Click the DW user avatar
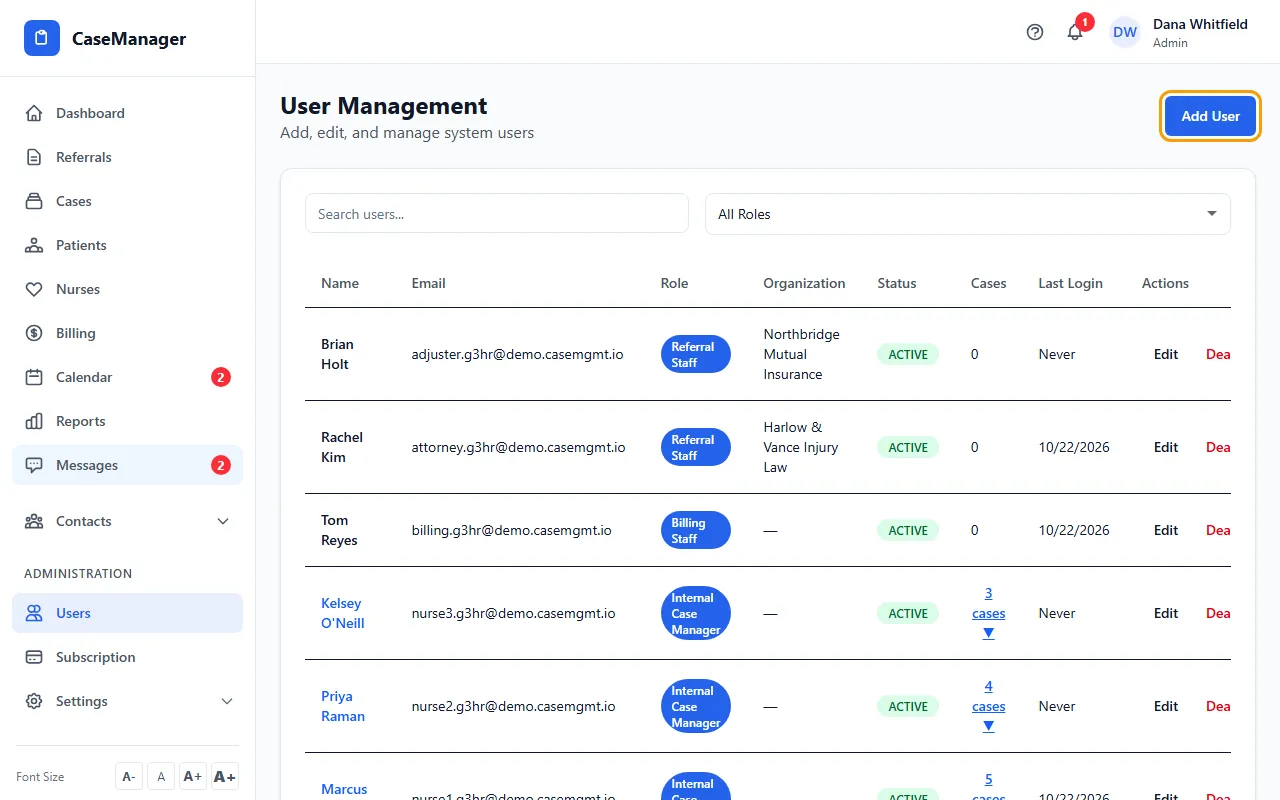Viewport: 1280px width, 800px height. pyautogui.click(x=1125, y=32)
